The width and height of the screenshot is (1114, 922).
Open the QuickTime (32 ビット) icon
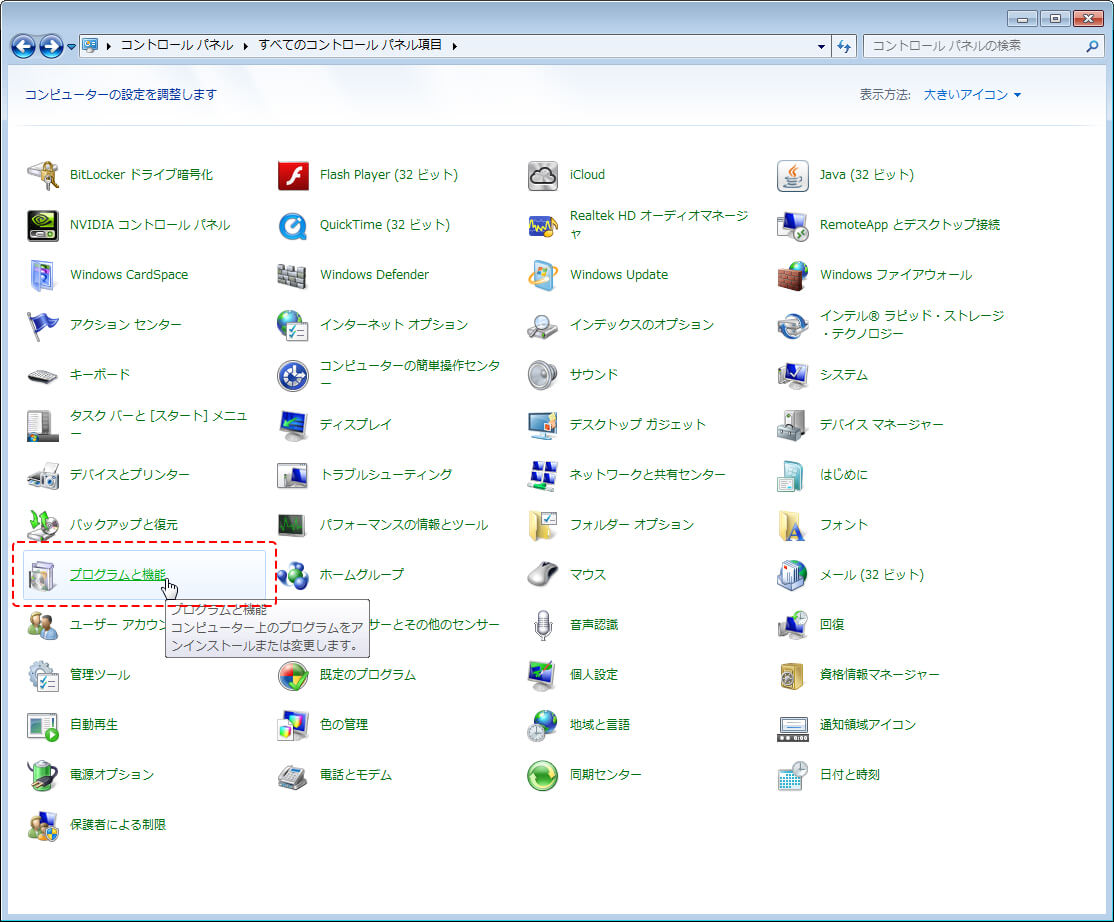pyautogui.click(x=293, y=226)
